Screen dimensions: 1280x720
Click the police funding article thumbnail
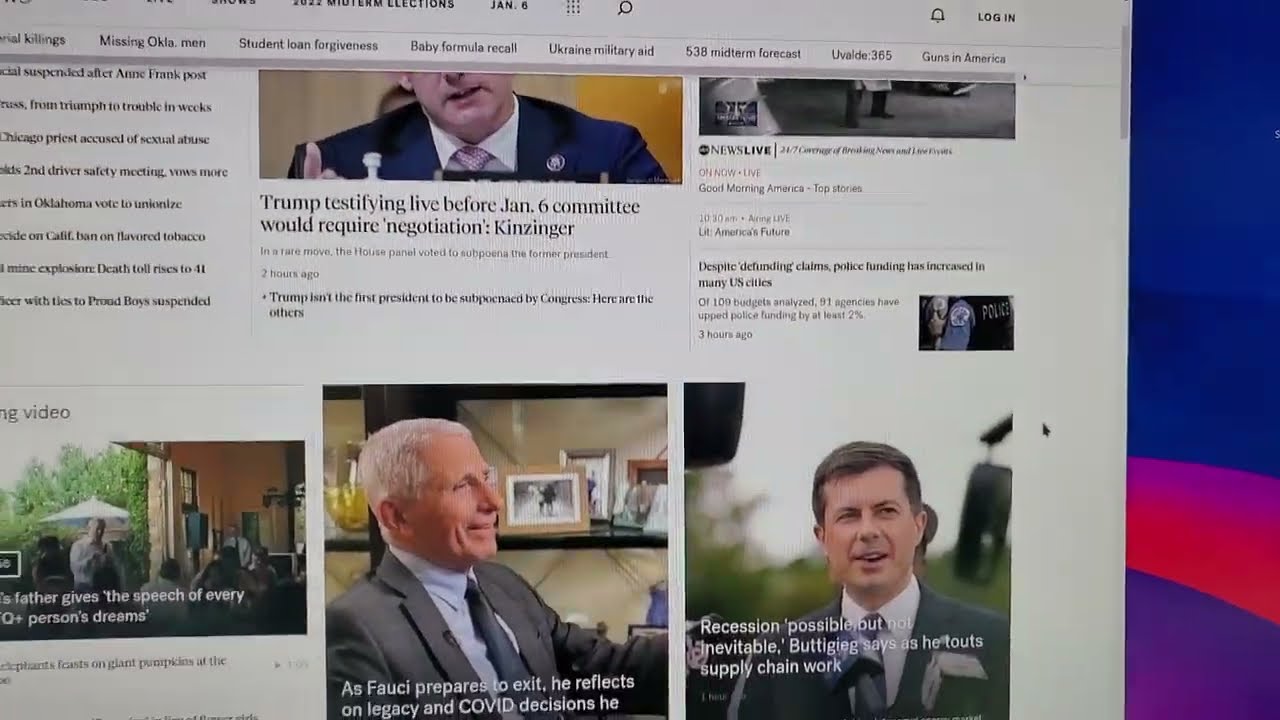(966, 323)
